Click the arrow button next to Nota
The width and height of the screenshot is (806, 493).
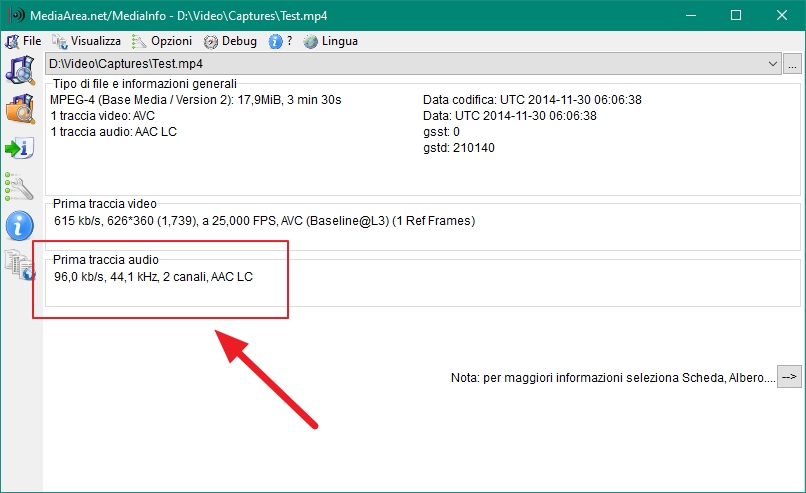click(x=789, y=377)
